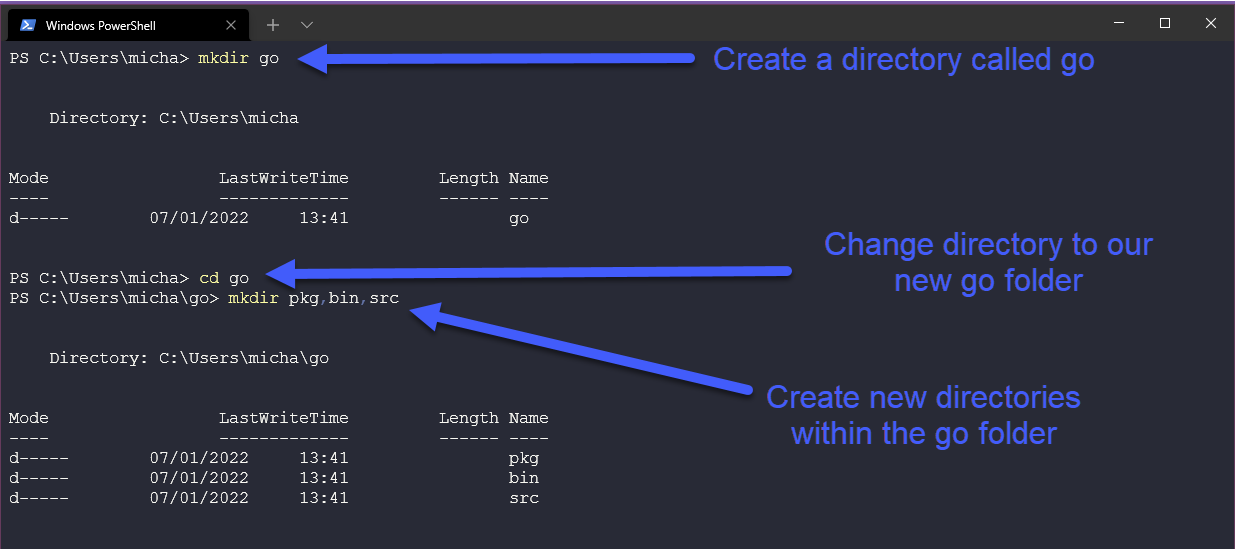This screenshot has height=549, width=1235.
Task: Open a new tab with the plus button
Action: [273, 24]
